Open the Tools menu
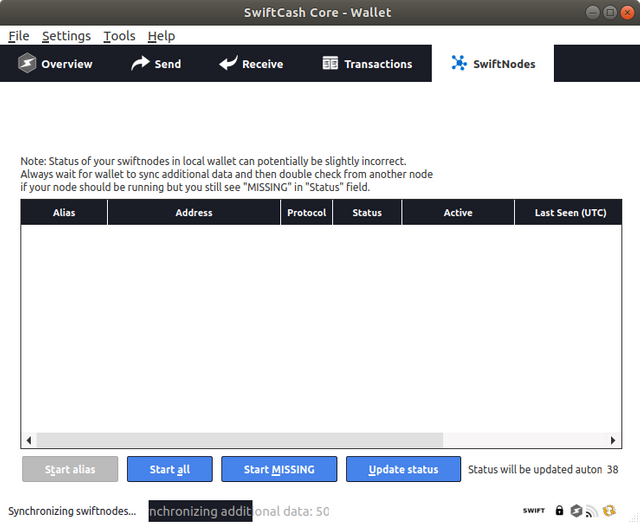Screen dimensions: 640x524 coord(119,36)
